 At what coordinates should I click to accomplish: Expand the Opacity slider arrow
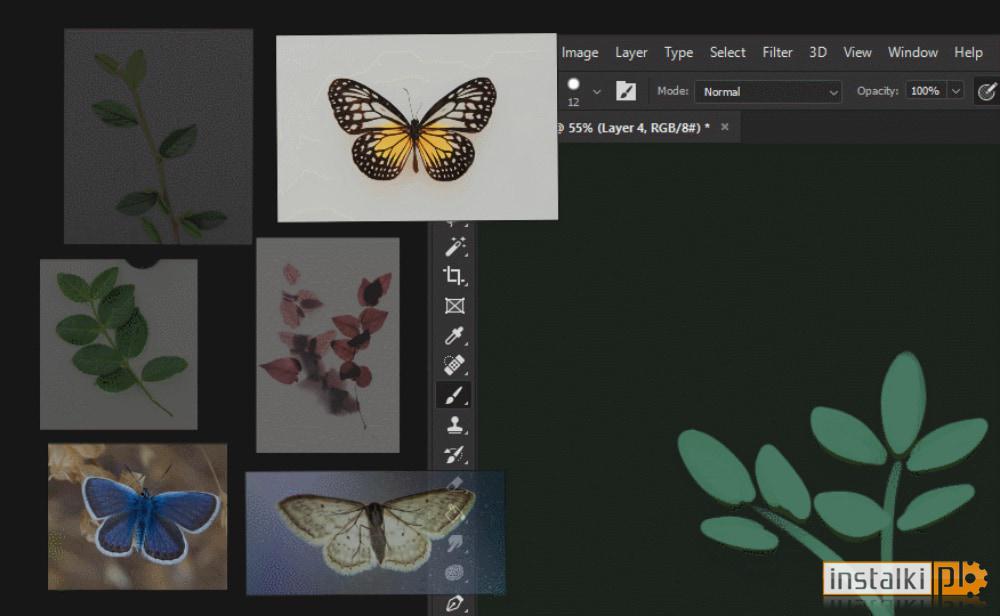coord(955,91)
